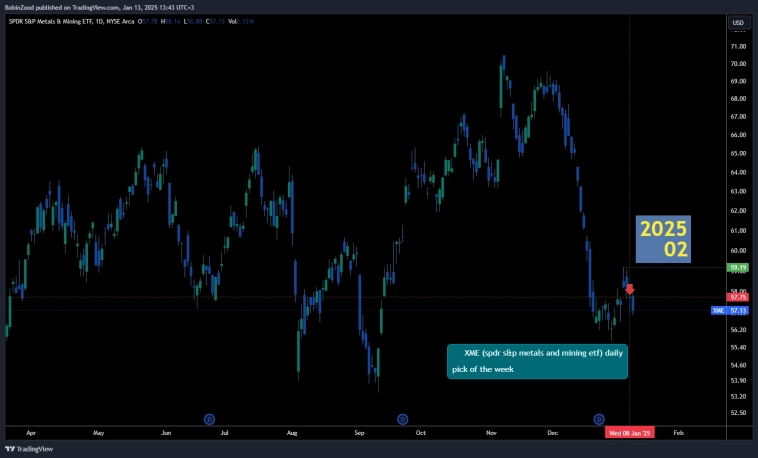Open the USD currency selector
The height and width of the screenshot is (458, 758).
click(738, 22)
